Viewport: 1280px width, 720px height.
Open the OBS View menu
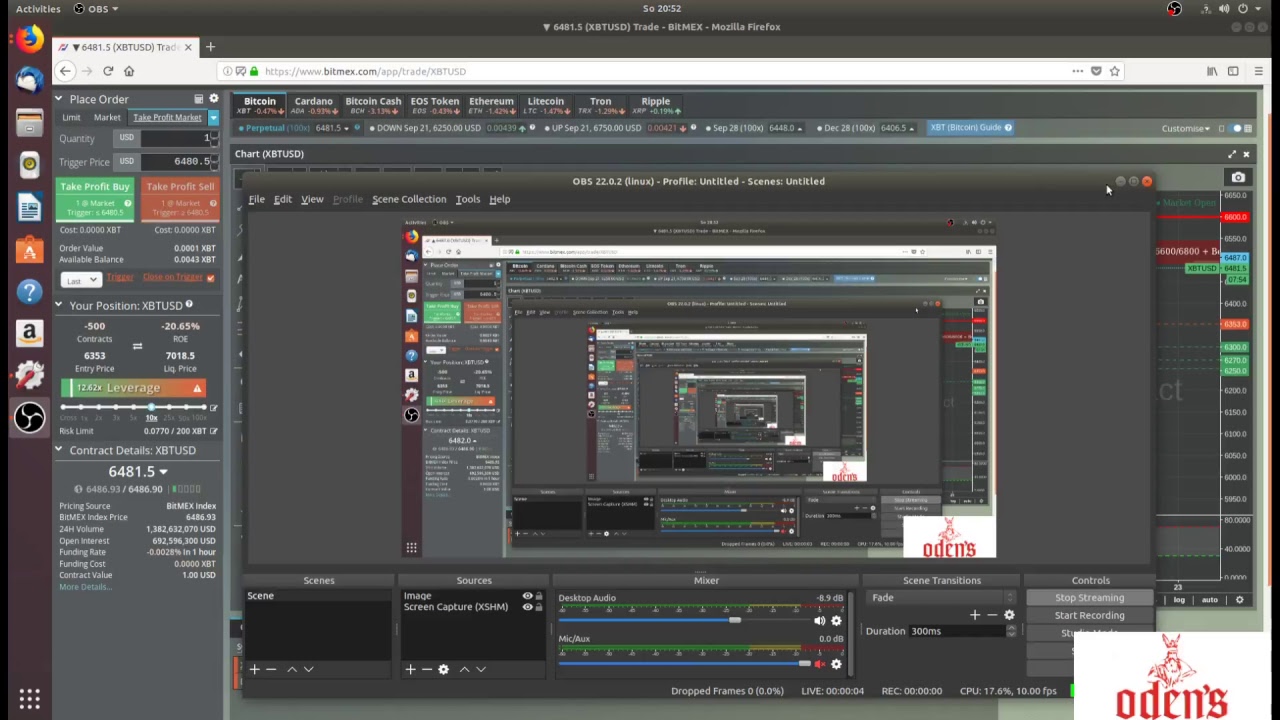pos(312,199)
